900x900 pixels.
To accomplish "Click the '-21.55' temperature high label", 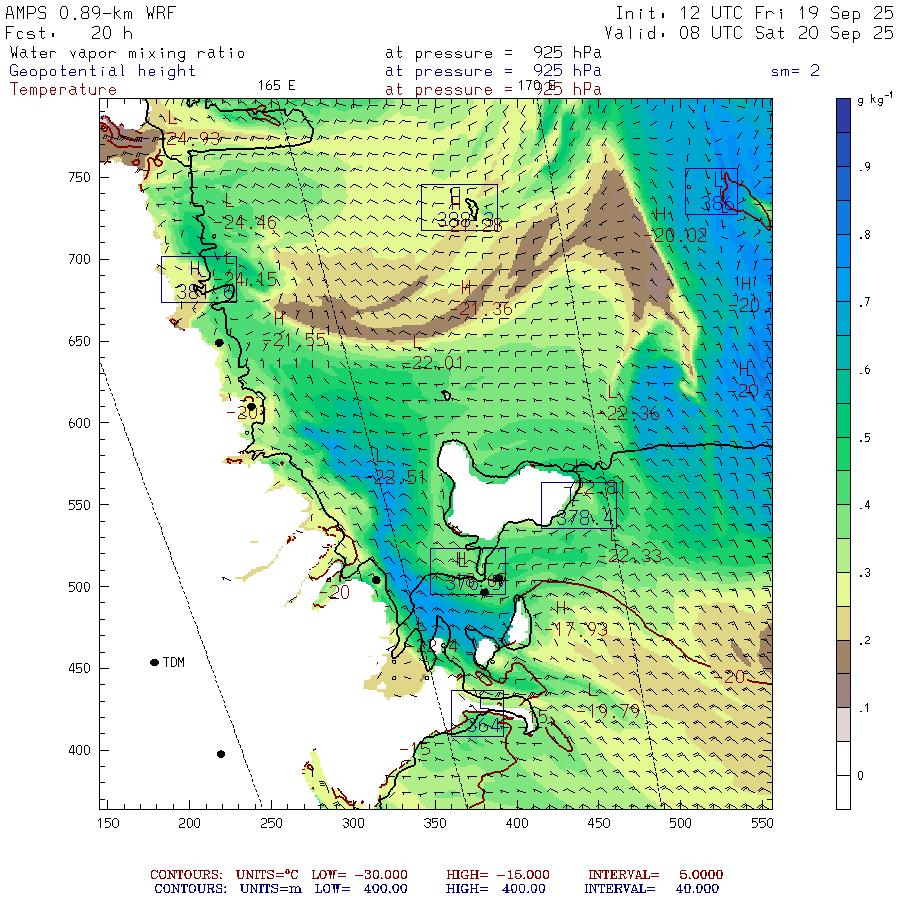I will pos(294,340).
